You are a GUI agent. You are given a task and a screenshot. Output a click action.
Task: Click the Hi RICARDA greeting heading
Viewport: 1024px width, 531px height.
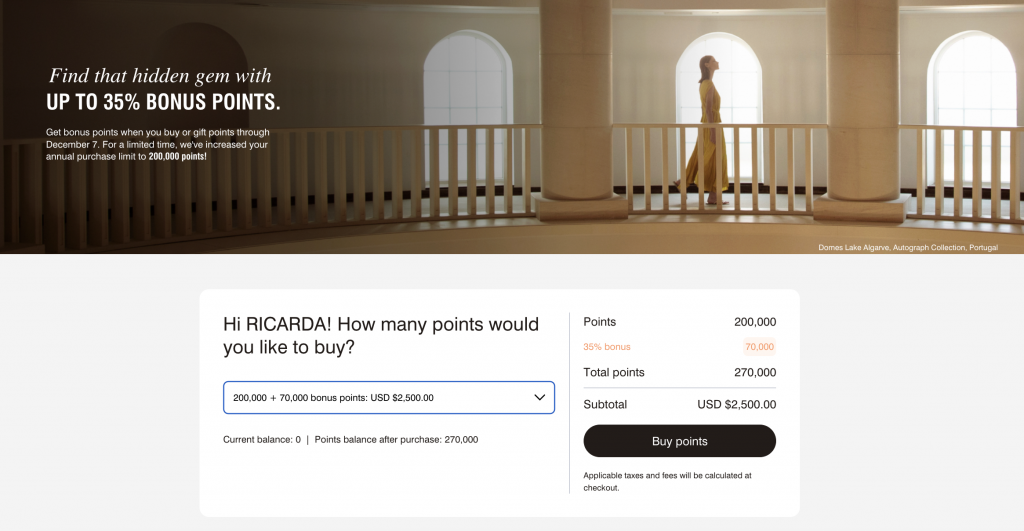(381, 335)
